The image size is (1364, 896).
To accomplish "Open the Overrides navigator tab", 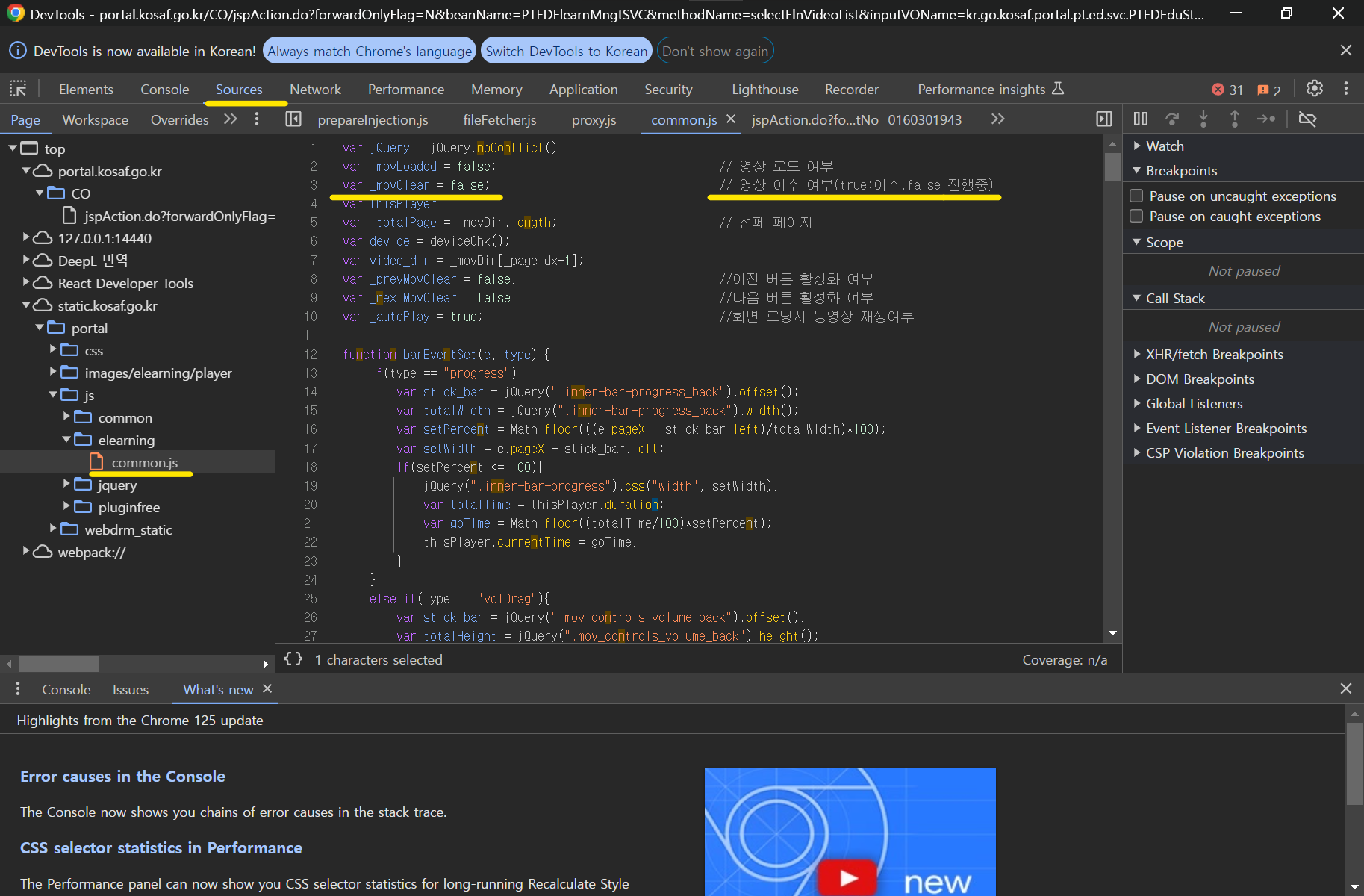I will [x=179, y=120].
